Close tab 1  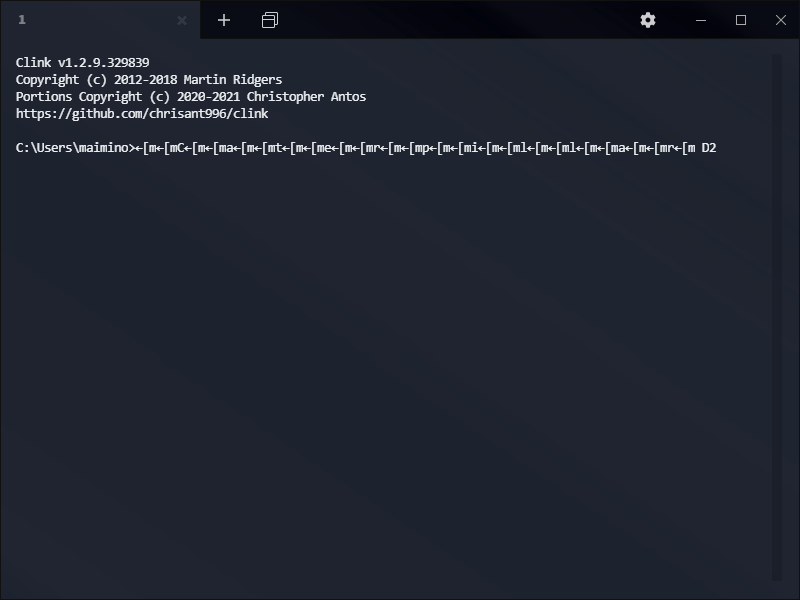tap(182, 20)
